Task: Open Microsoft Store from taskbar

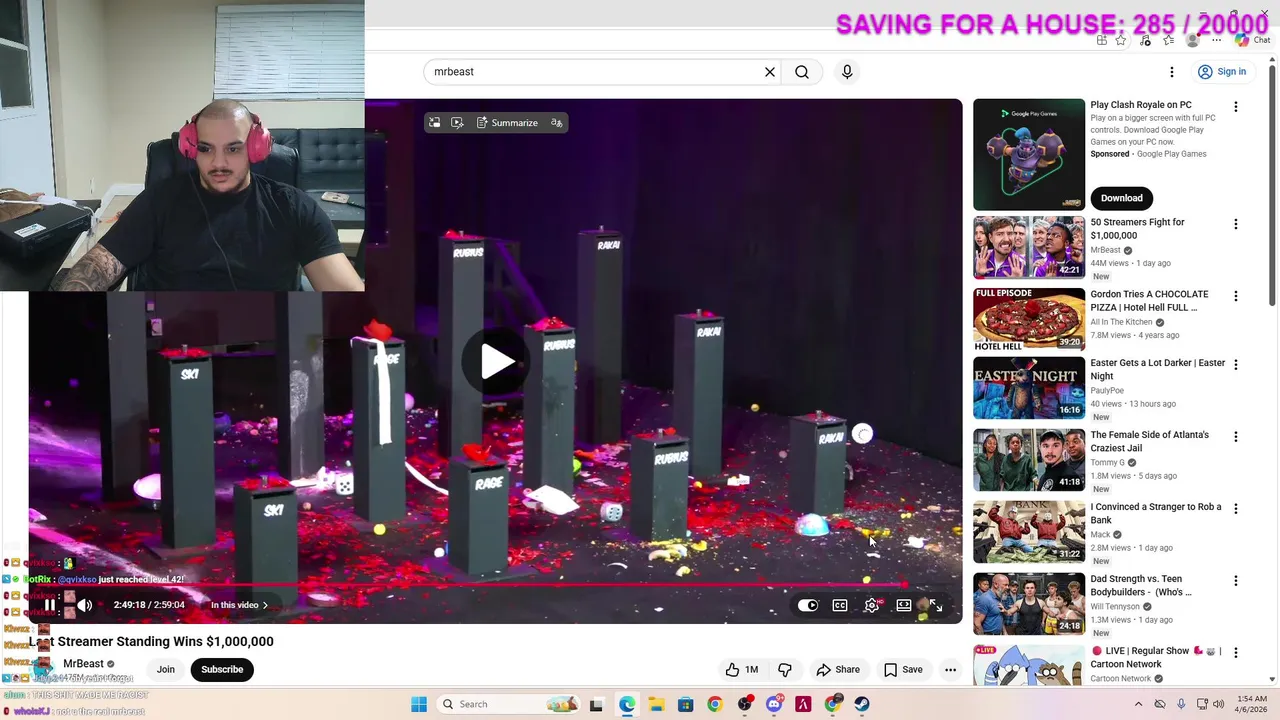Action: pos(685,704)
